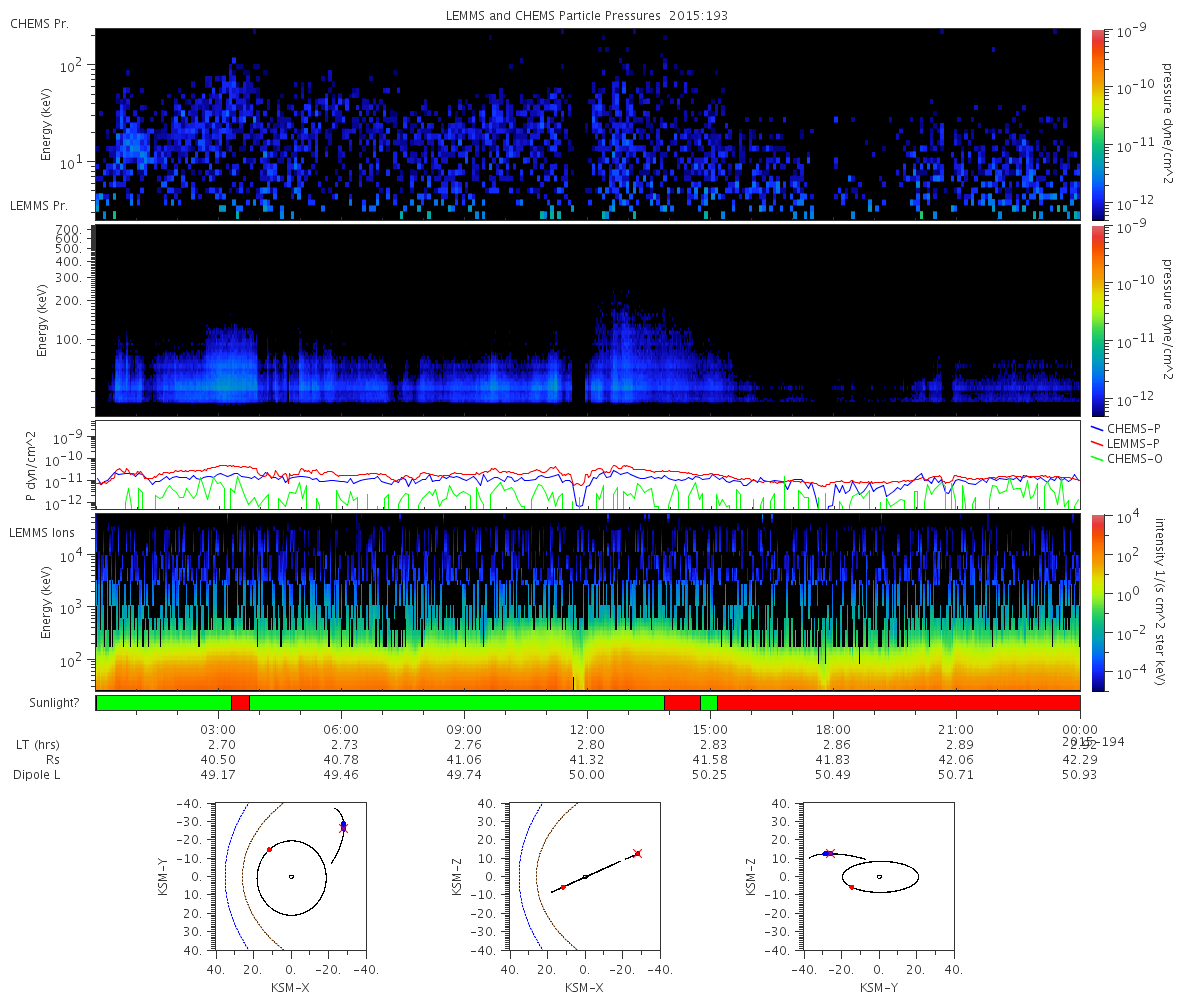Click the KSM-Y versus KSM-Z orbit plot
Image resolution: width=1200 pixels, height=1000 pixels.
878,877
